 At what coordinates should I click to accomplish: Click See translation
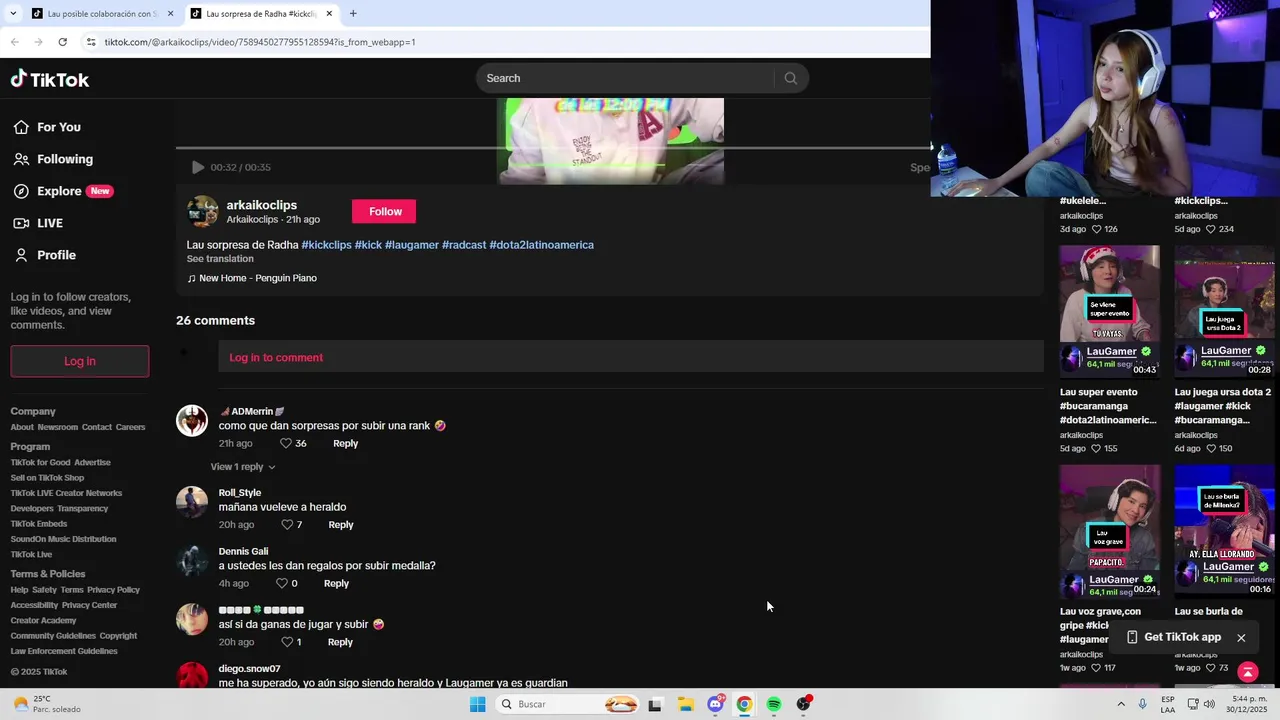coord(220,259)
